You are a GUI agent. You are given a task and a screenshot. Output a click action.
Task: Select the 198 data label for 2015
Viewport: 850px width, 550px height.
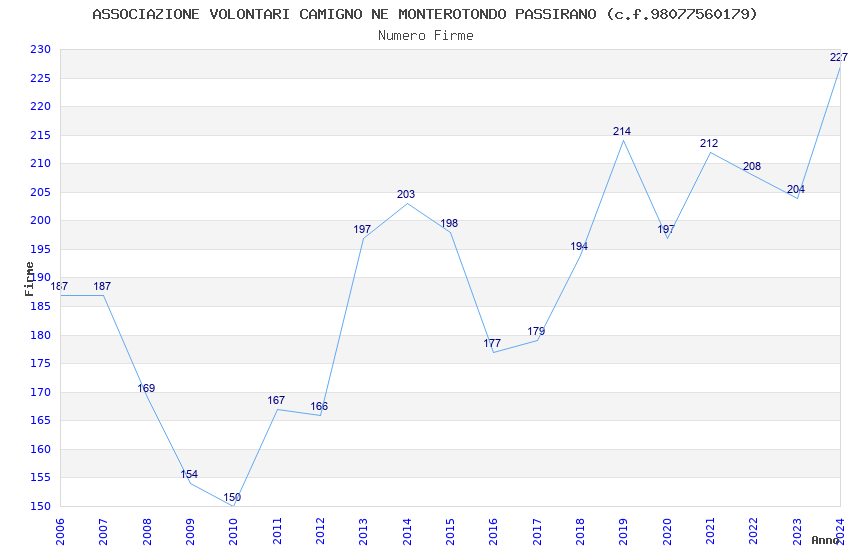[x=449, y=223]
